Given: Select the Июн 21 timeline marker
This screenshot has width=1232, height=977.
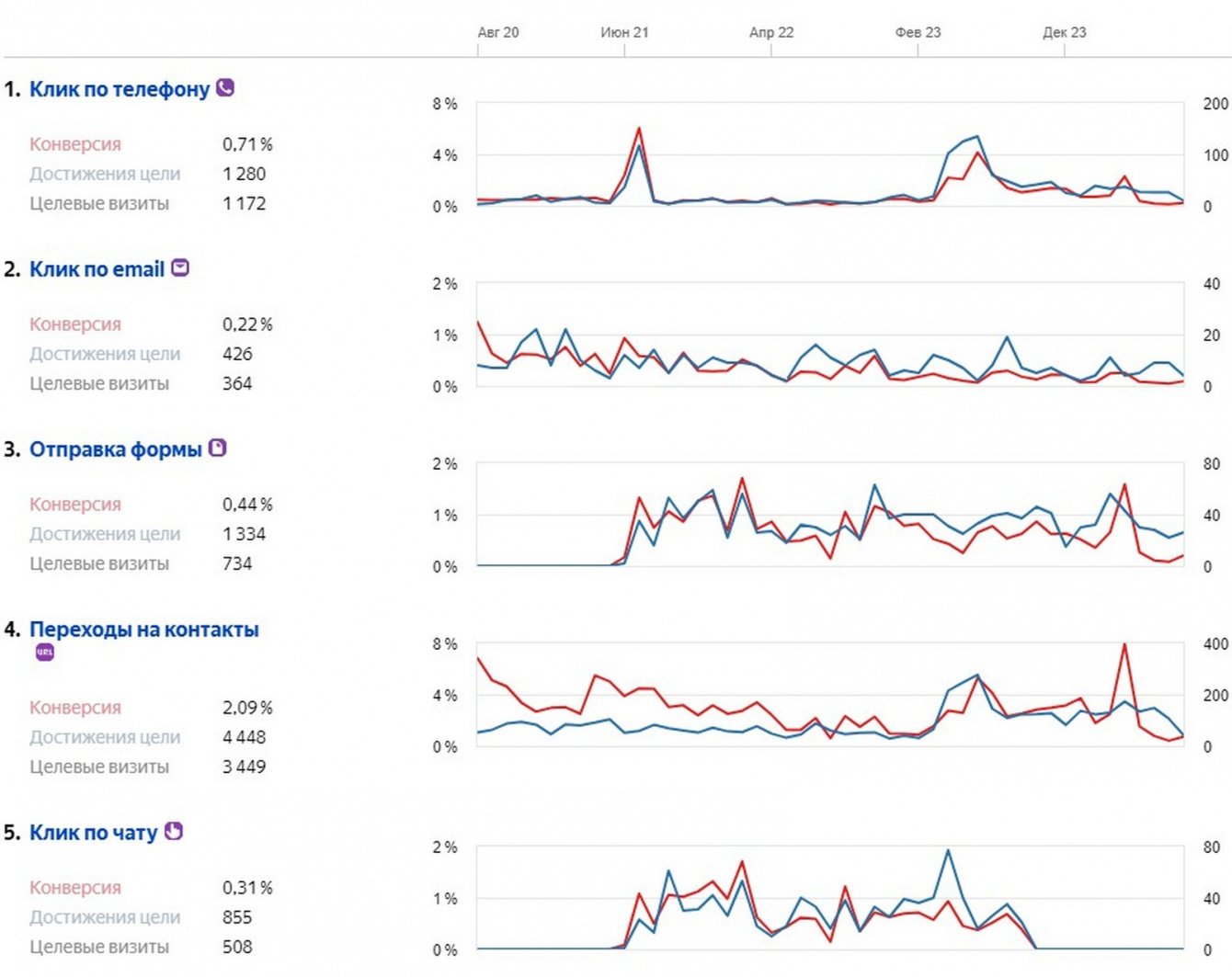Looking at the screenshot, I should [x=624, y=32].
